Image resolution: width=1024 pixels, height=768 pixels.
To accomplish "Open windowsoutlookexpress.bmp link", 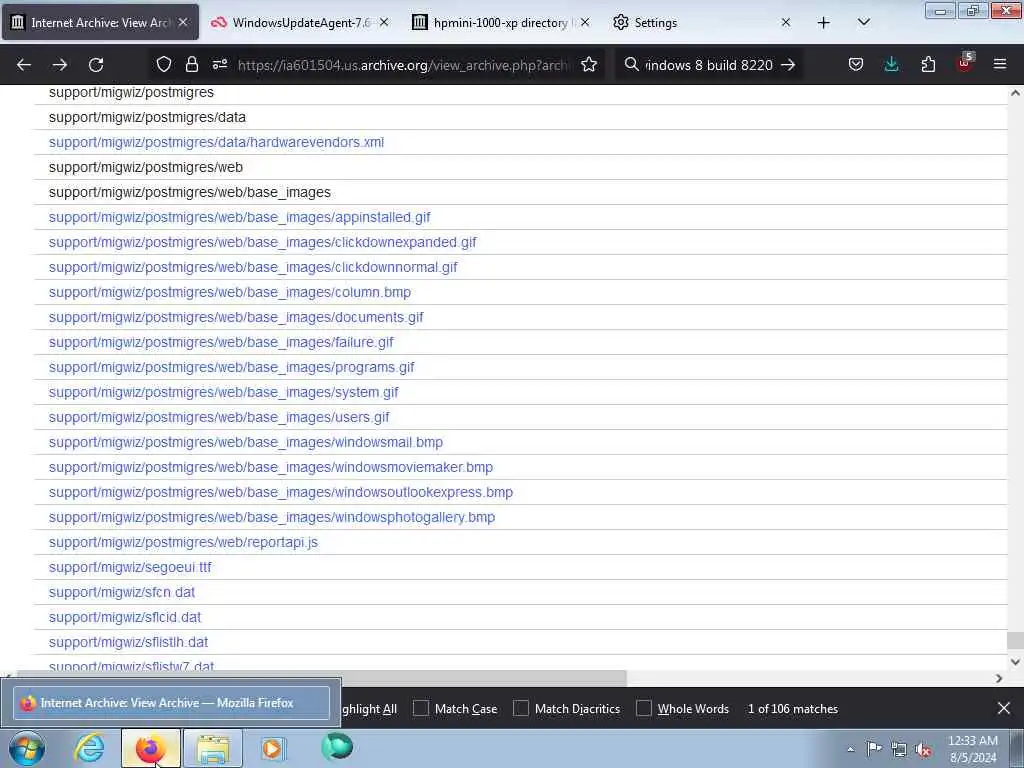I will [281, 492].
